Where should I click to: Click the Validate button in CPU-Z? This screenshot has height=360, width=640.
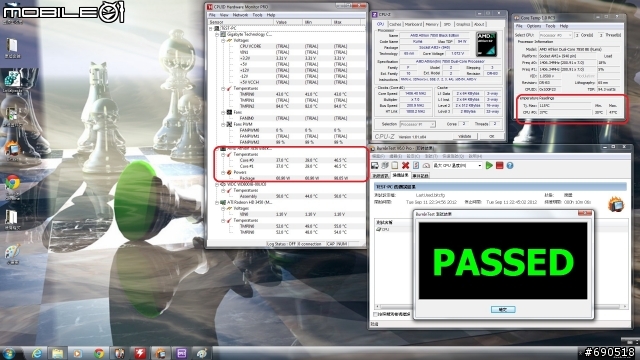[465, 136]
